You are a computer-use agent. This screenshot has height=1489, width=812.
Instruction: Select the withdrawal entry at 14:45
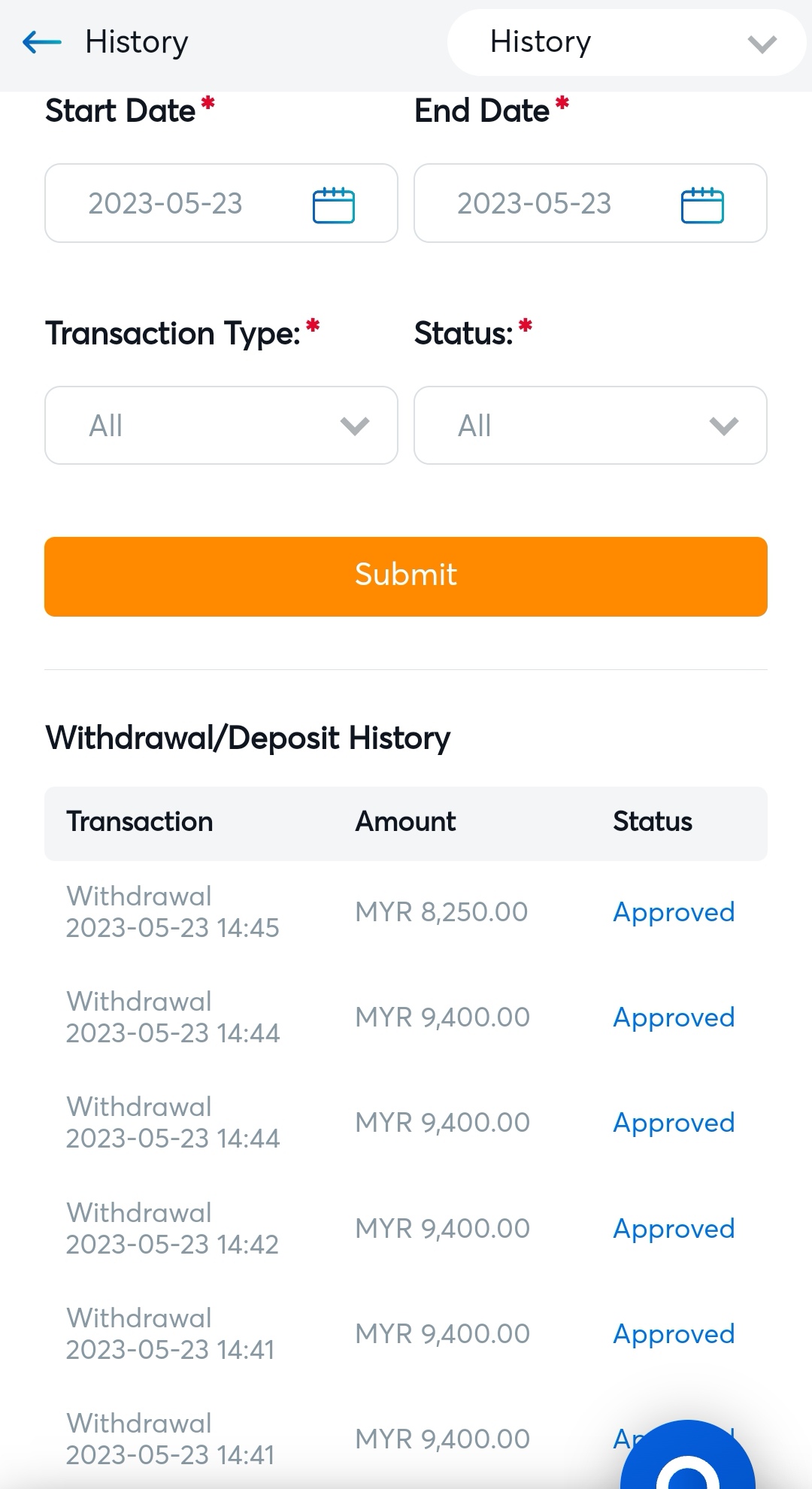click(x=172, y=912)
